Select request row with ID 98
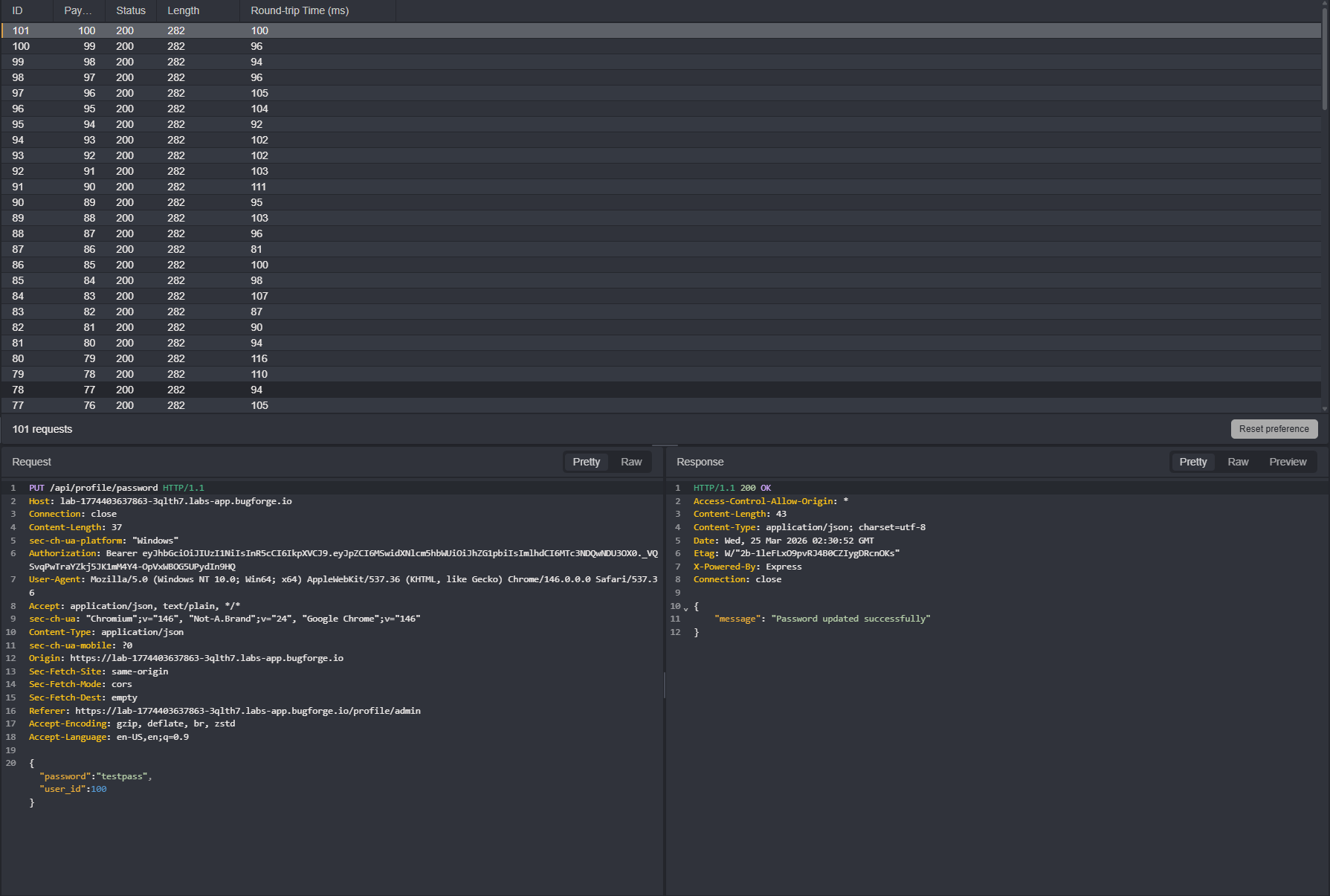The image size is (1330, 896). point(661,77)
